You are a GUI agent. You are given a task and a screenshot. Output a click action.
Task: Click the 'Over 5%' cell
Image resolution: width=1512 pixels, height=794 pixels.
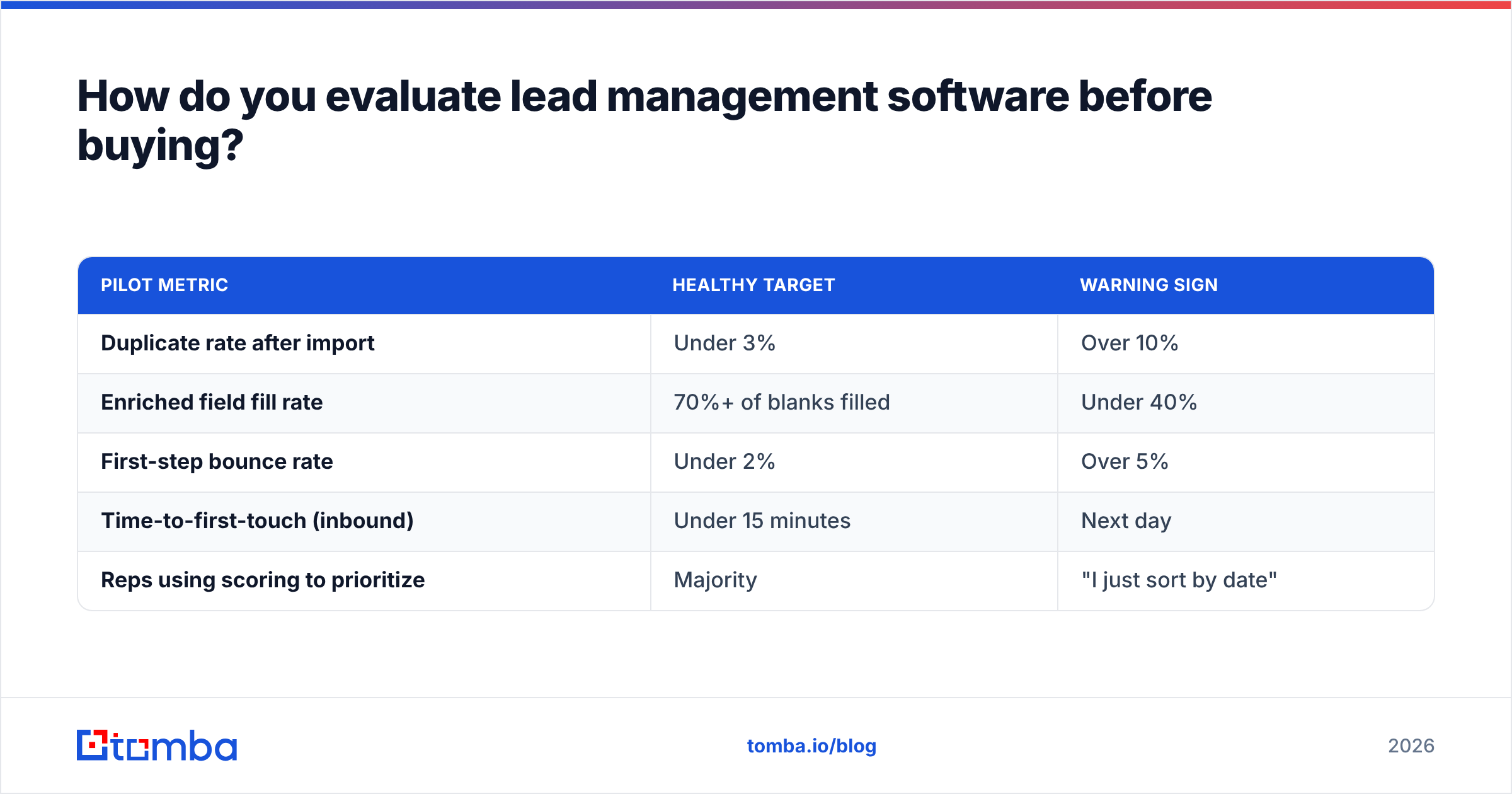pos(1246,462)
